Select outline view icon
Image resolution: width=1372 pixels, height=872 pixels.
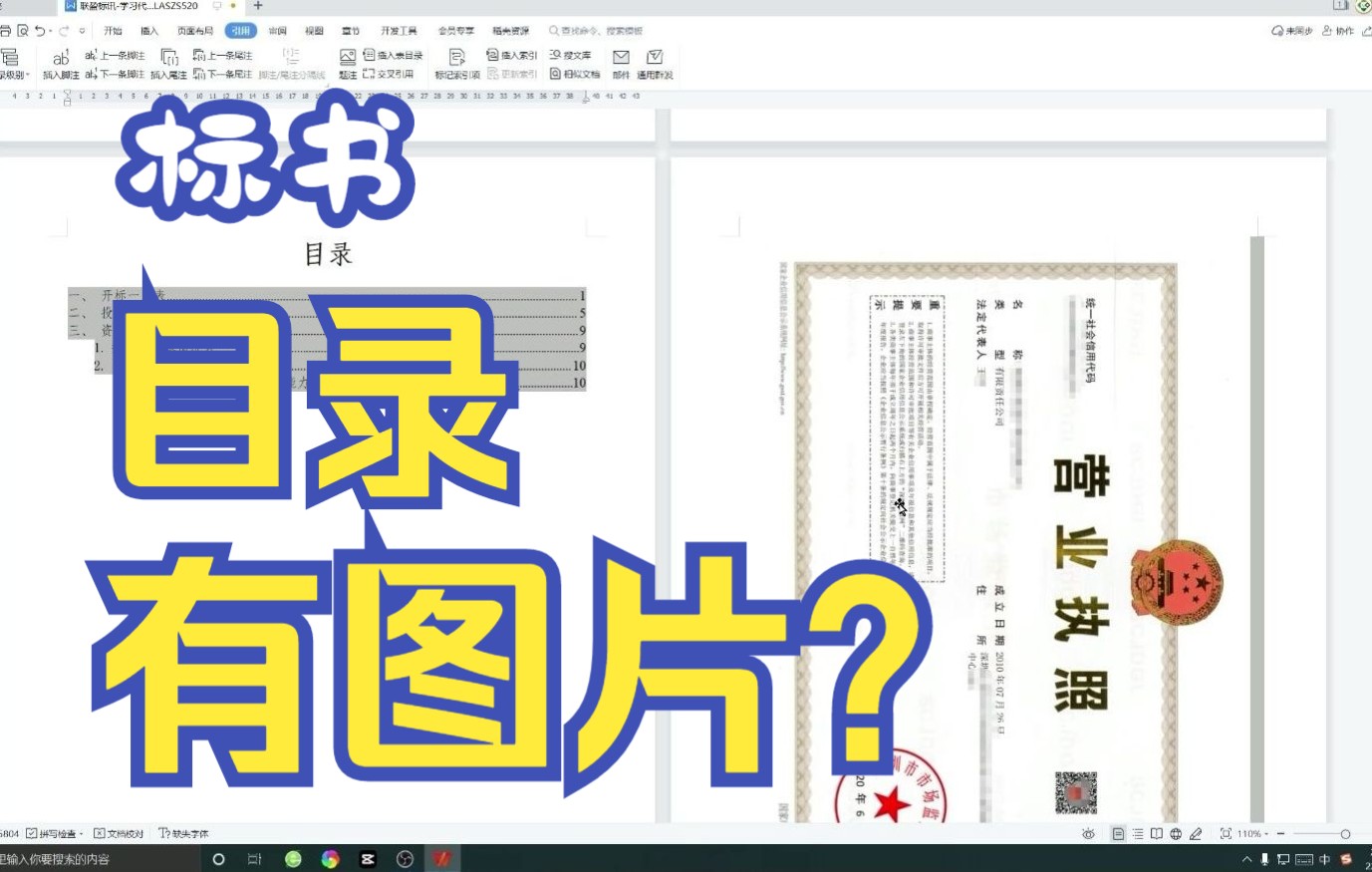pos(1138,833)
